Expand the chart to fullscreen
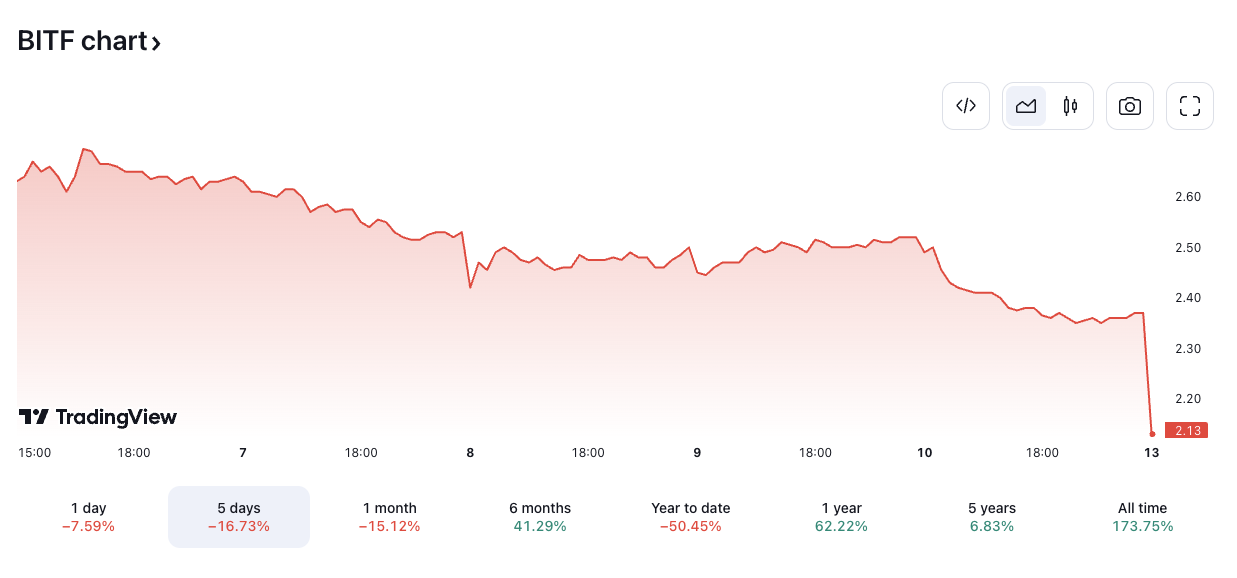 (1189, 105)
